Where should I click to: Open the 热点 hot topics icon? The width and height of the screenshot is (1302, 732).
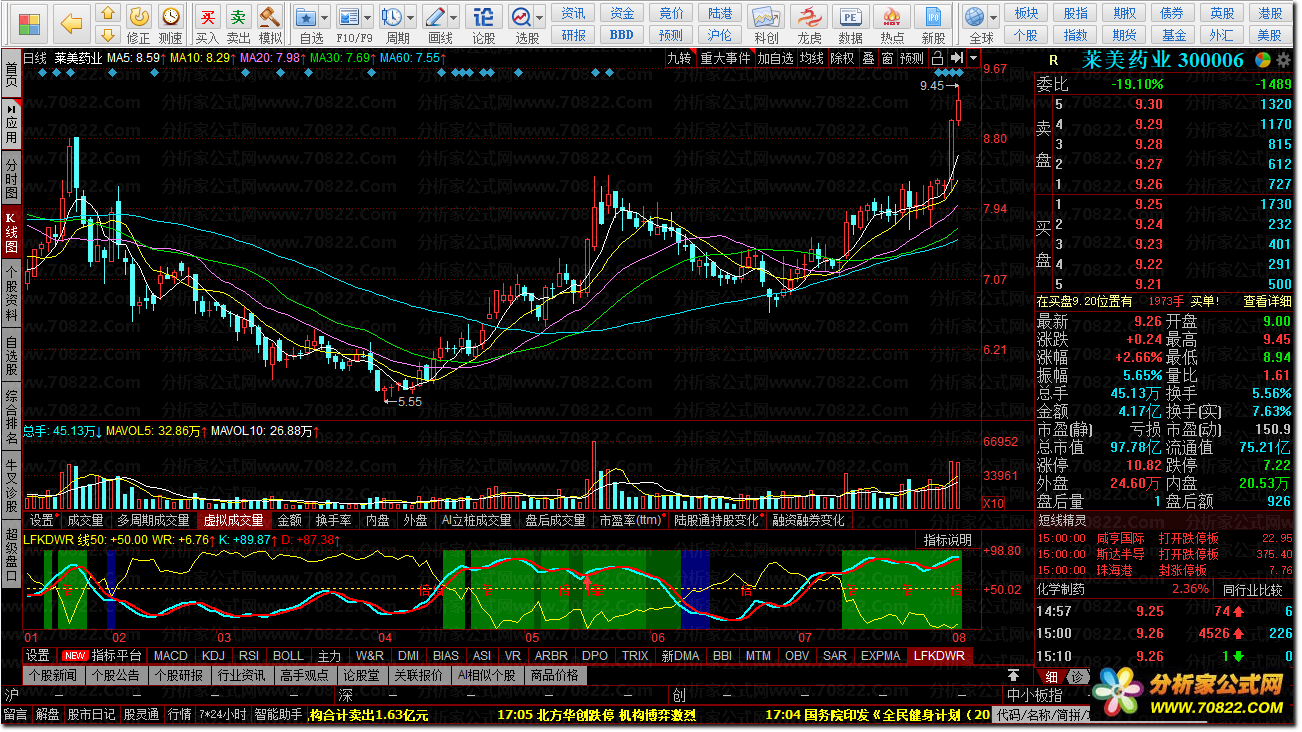click(x=892, y=17)
